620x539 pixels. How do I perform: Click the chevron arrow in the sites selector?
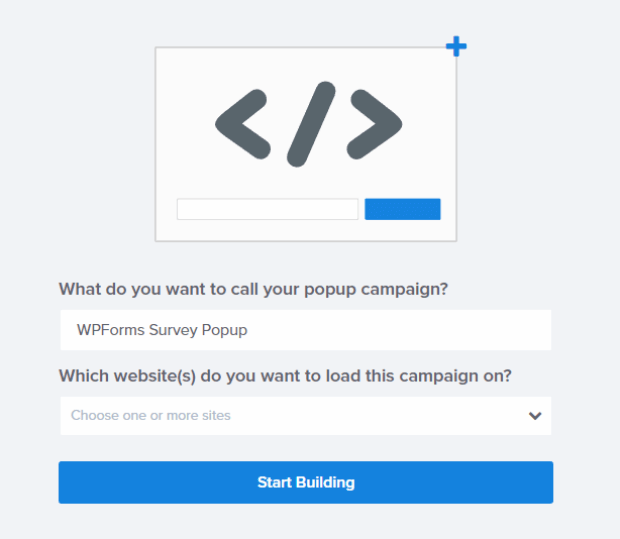(535, 416)
